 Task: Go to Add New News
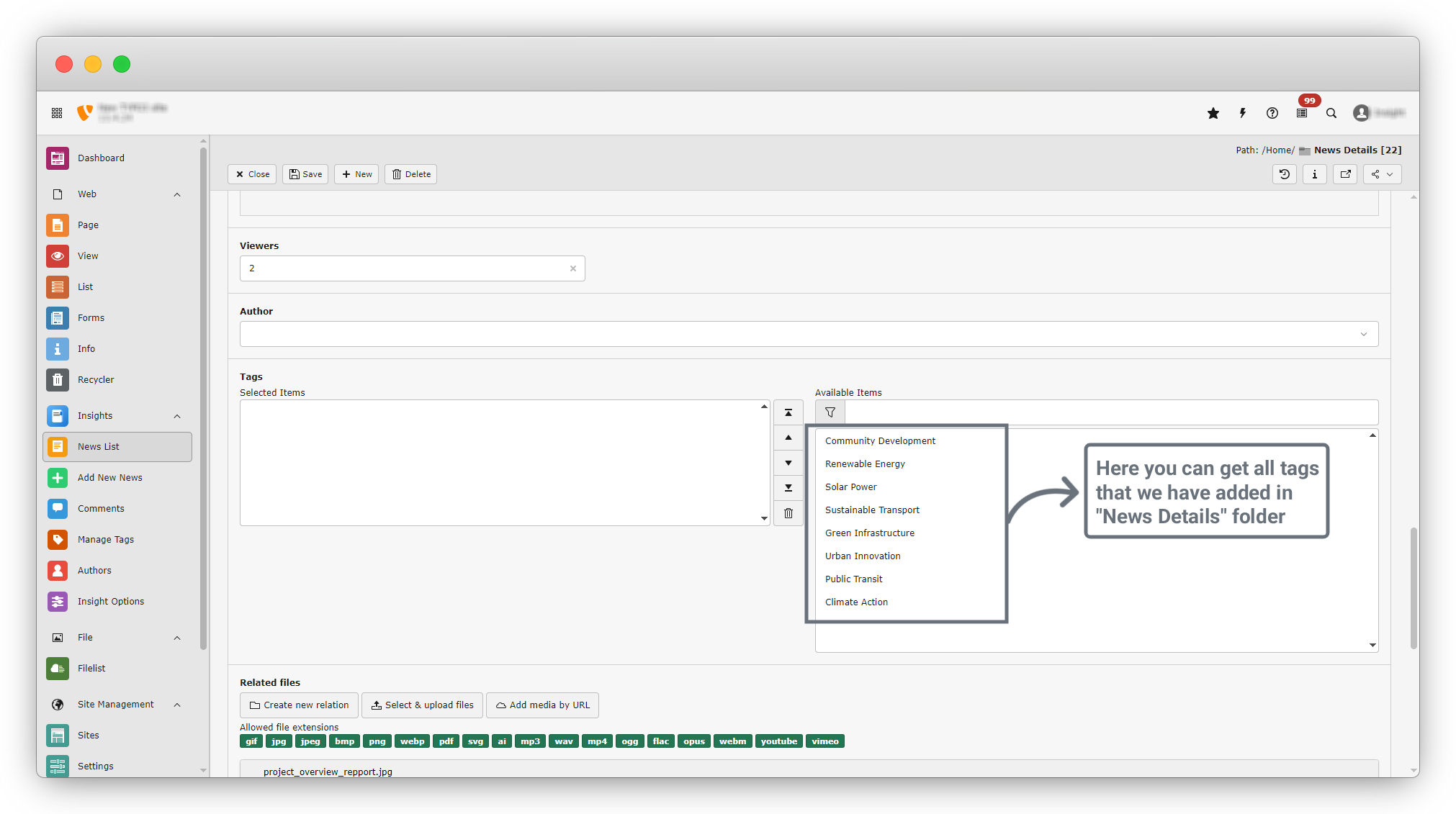pos(110,477)
